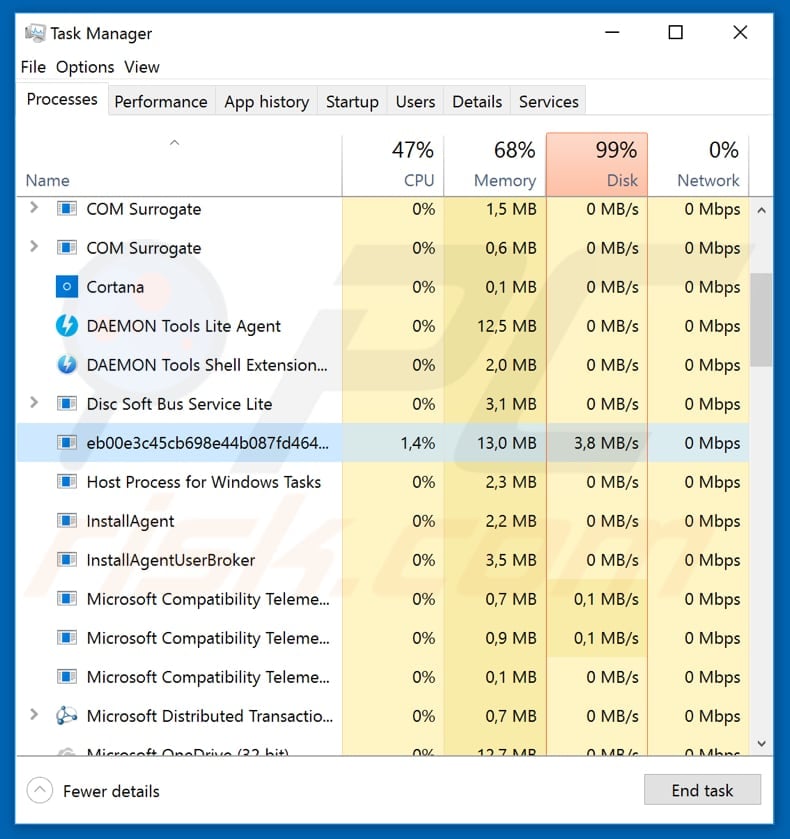Image resolution: width=790 pixels, height=839 pixels.
Task: Click the icon of the 0,6 MB COM Surrogate
Action: [x=67, y=248]
